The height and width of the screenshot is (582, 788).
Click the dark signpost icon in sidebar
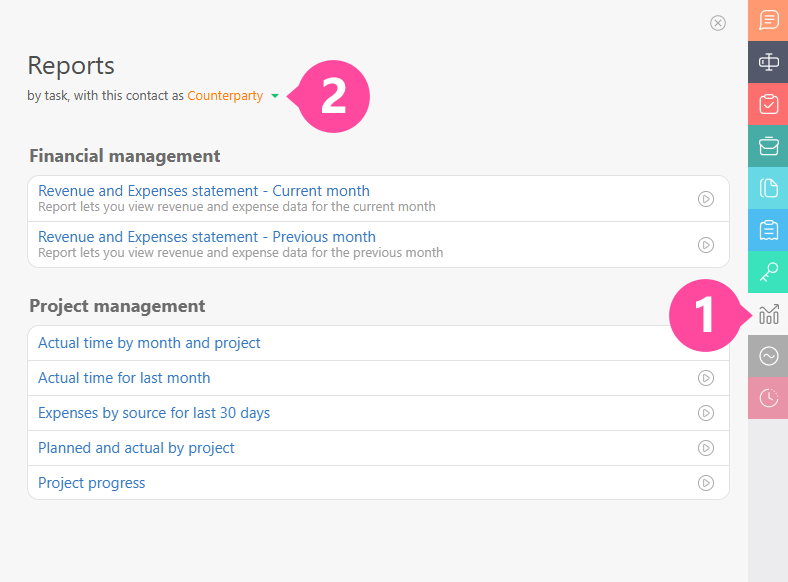pyautogui.click(x=768, y=62)
